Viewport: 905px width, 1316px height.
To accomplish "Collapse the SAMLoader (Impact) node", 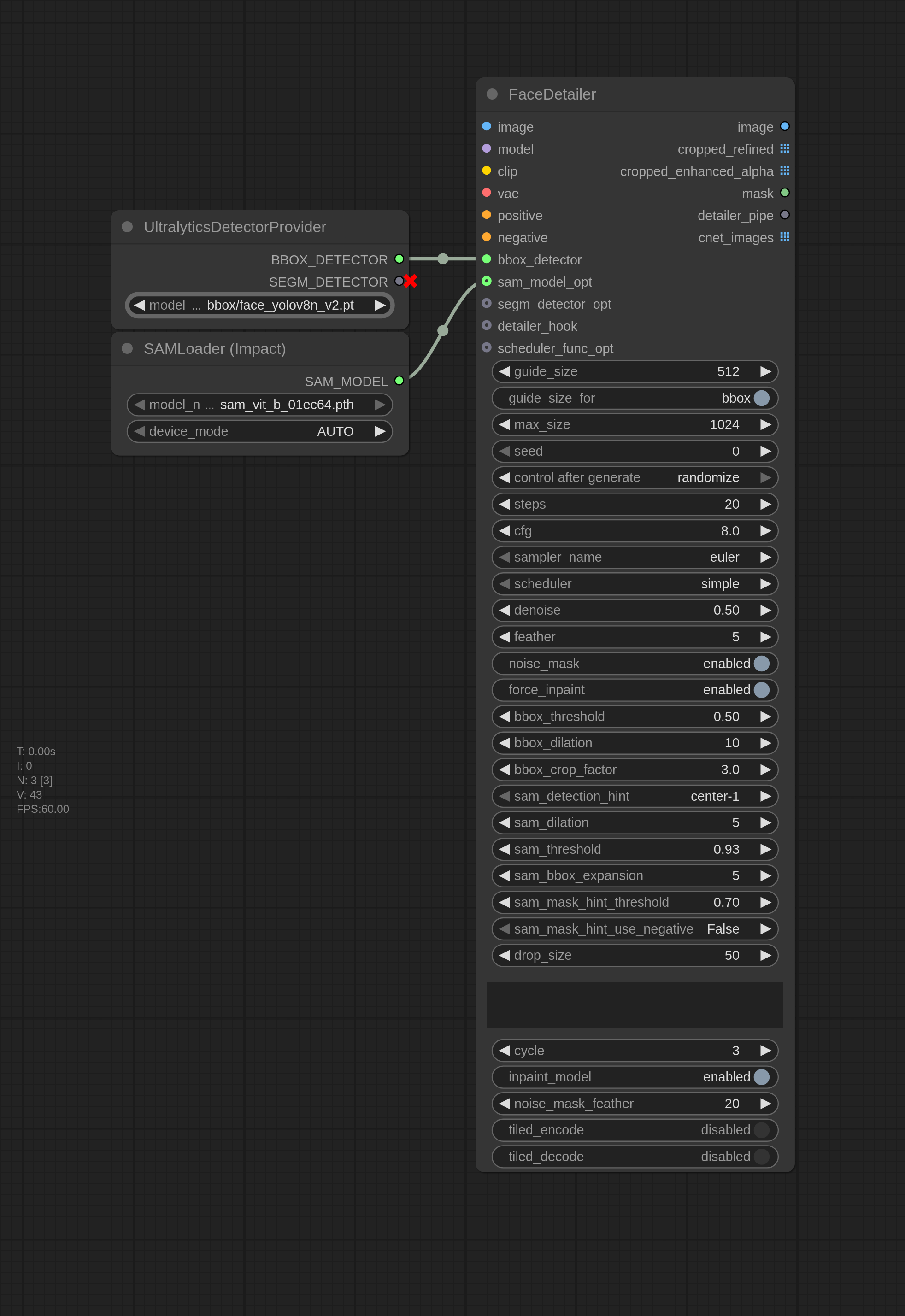I will pyautogui.click(x=127, y=348).
